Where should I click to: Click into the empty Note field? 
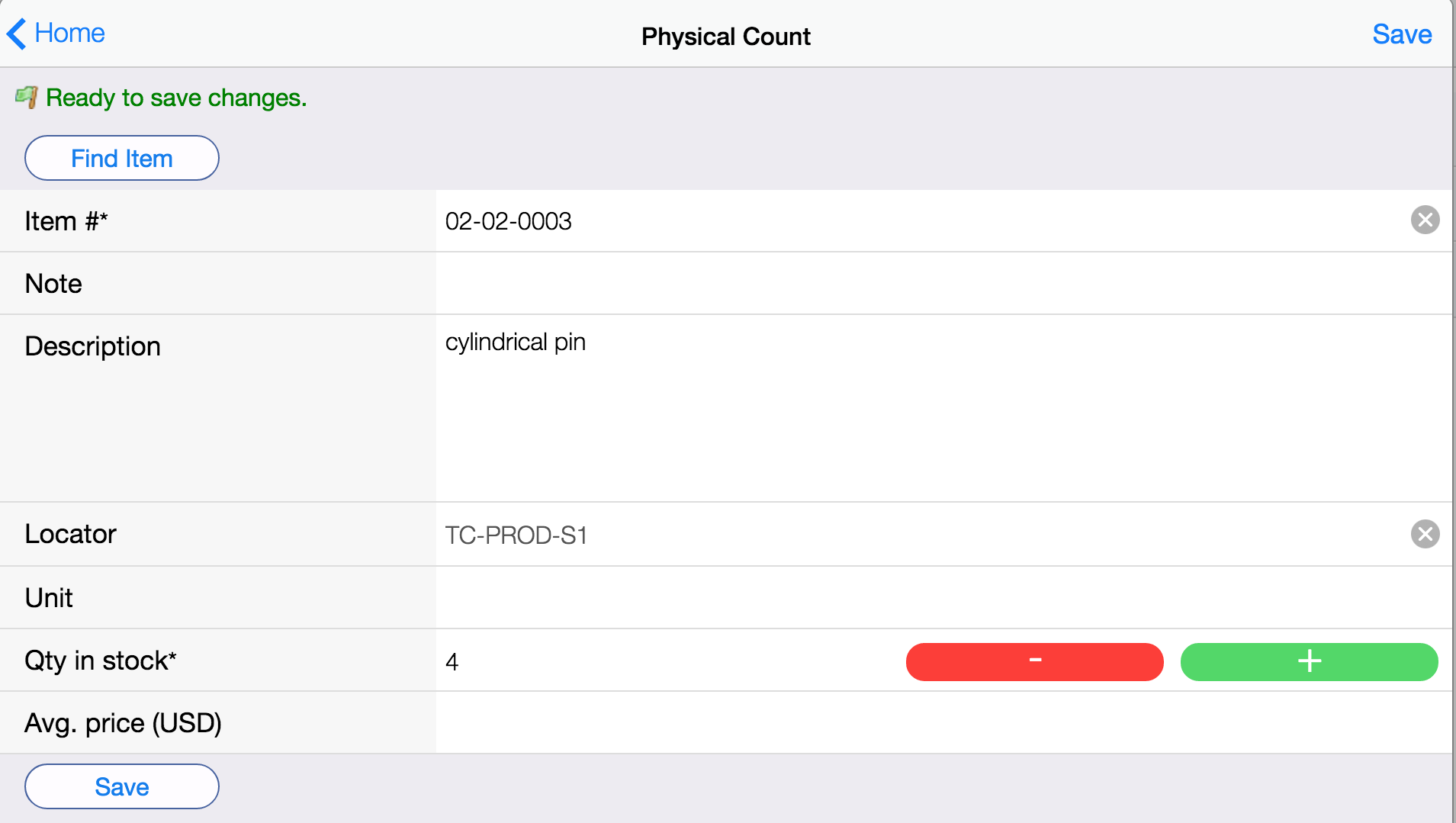pos(944,284)
